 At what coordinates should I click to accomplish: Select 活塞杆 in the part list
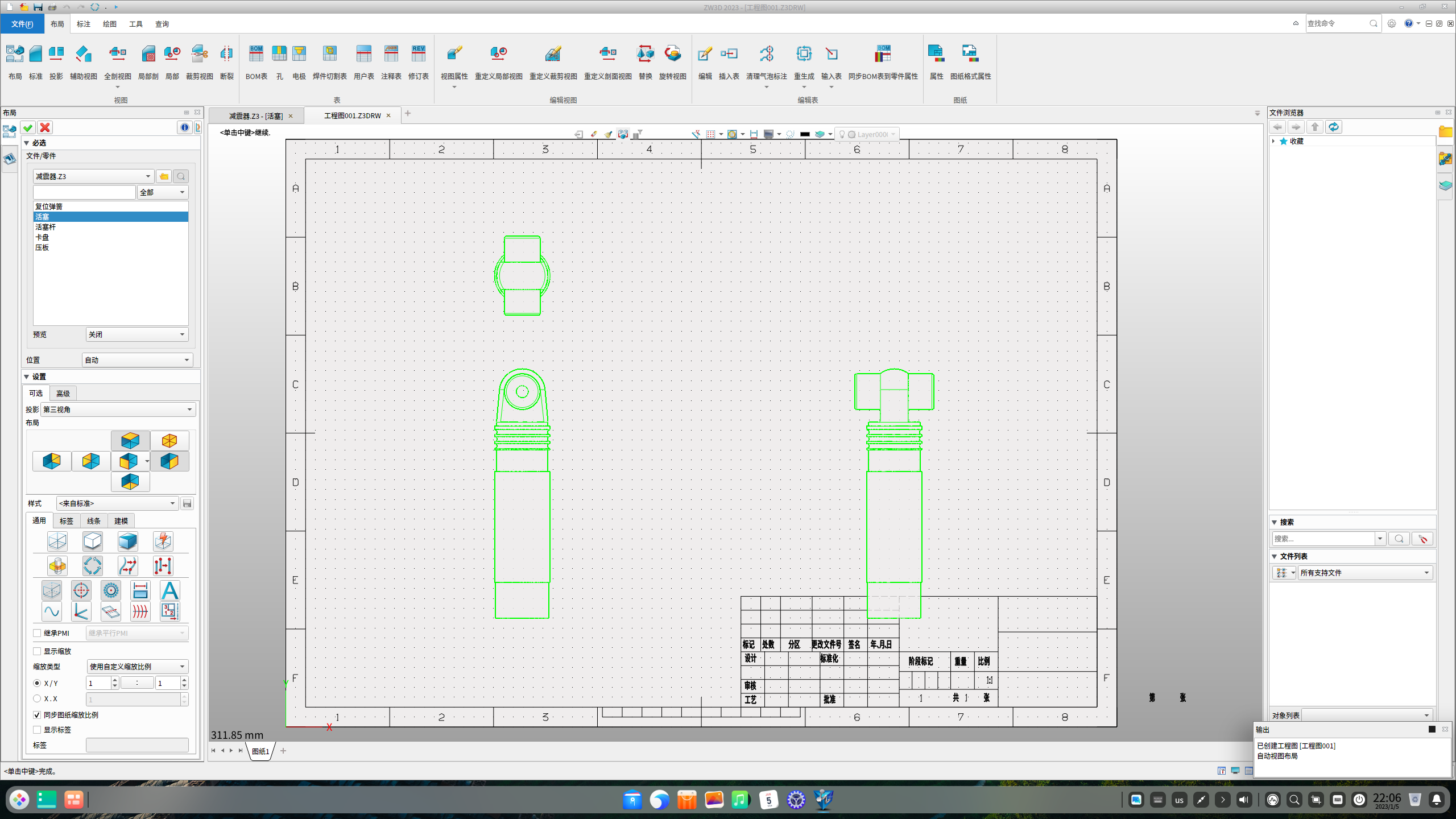[x=45, y=227]
